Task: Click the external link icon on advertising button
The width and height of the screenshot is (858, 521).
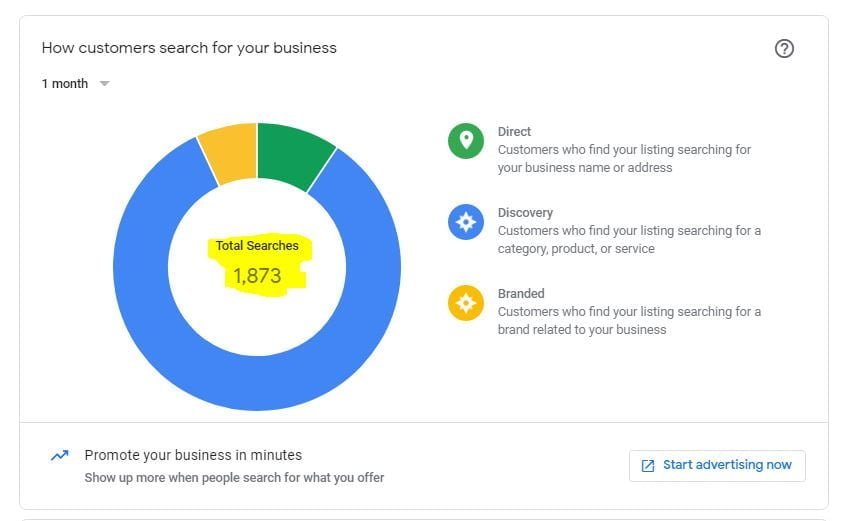Action: click(648, 465)
